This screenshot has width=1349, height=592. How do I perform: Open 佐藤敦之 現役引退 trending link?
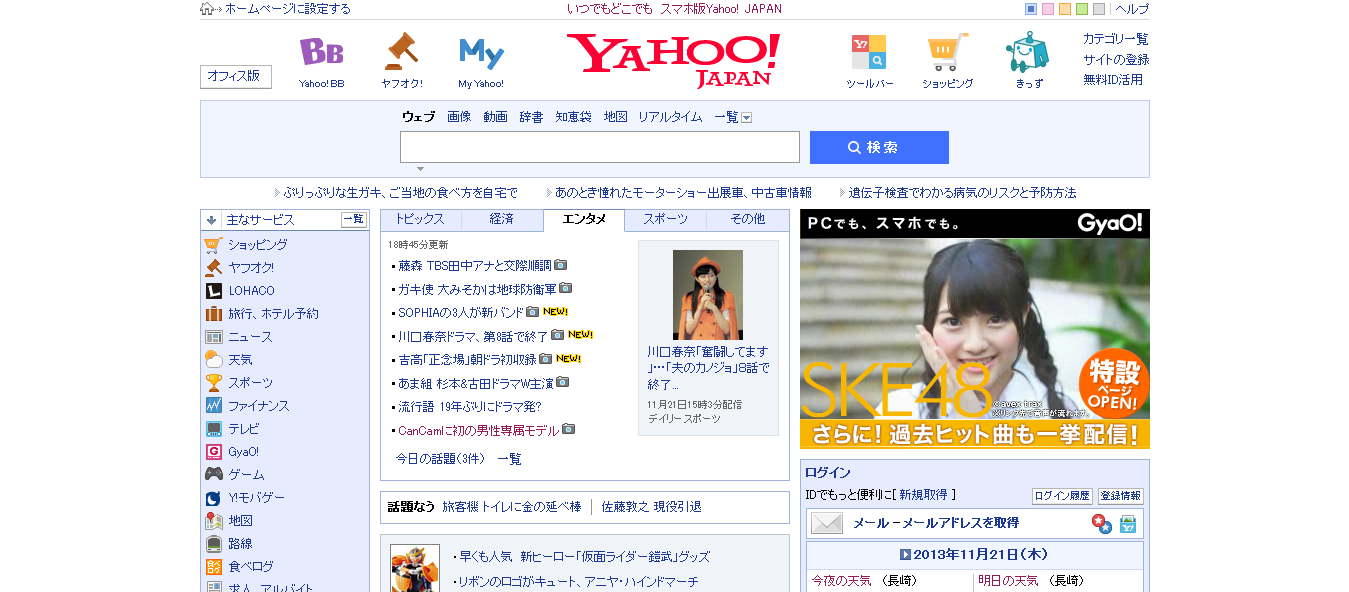651,507
